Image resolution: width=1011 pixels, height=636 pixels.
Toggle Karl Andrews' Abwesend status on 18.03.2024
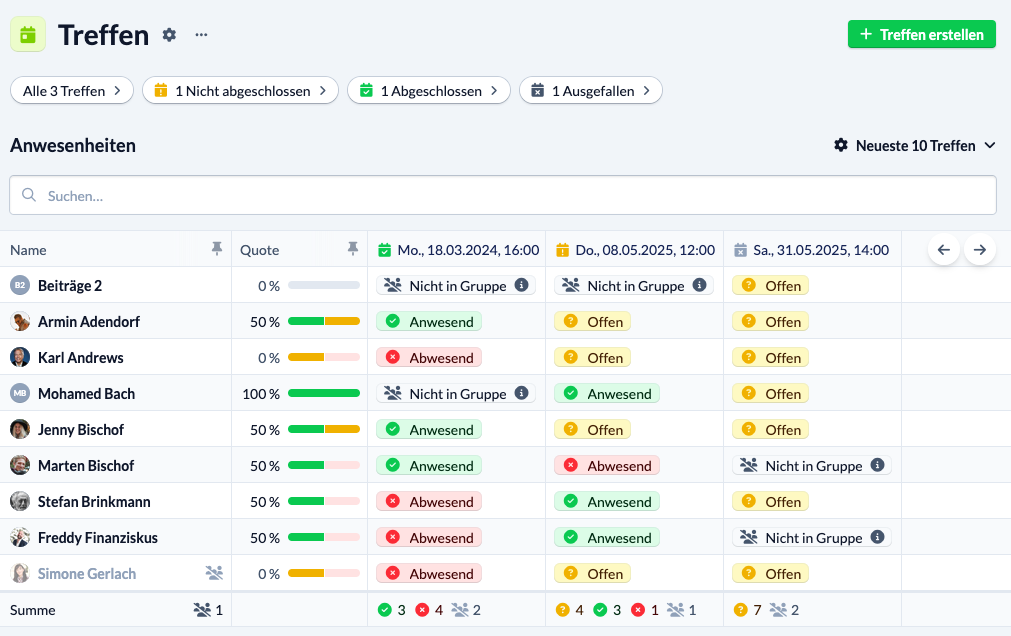(429, 357)
